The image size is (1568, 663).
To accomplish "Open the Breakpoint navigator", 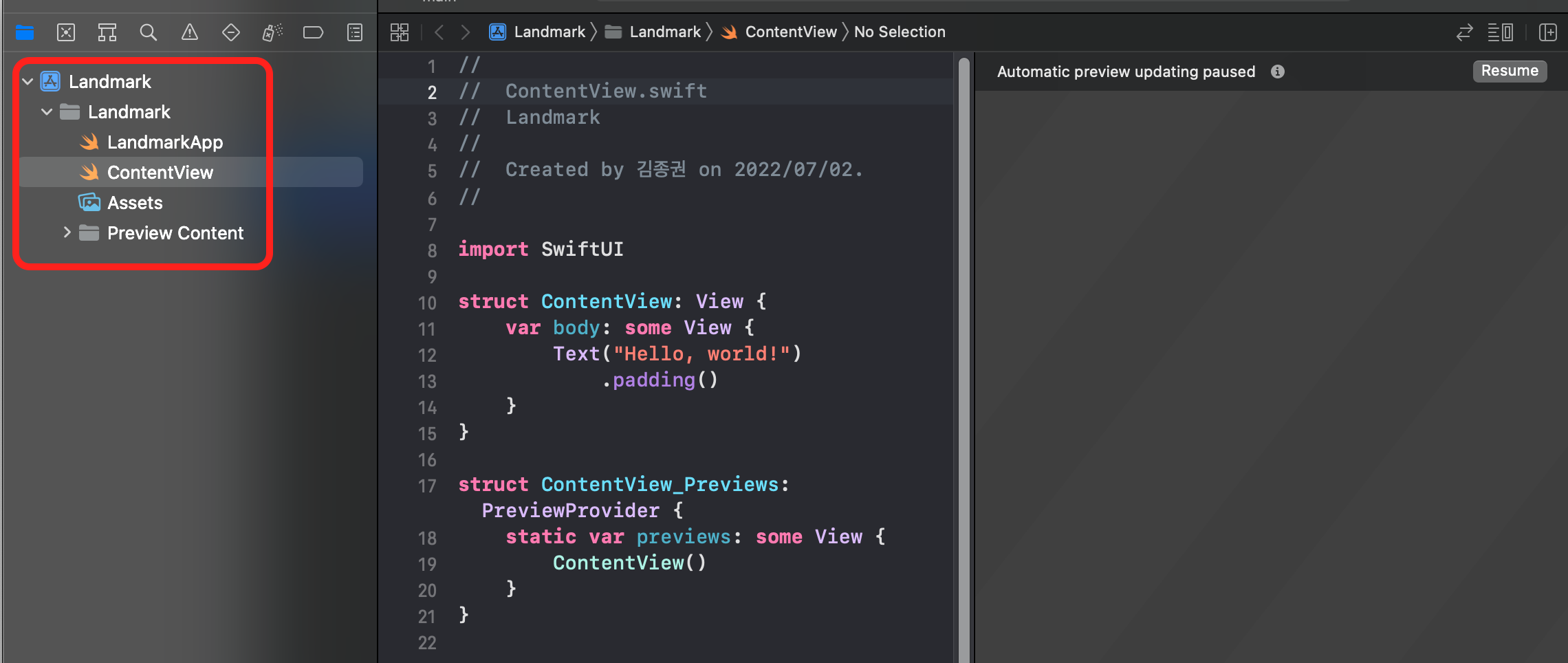I will (313, 32).
